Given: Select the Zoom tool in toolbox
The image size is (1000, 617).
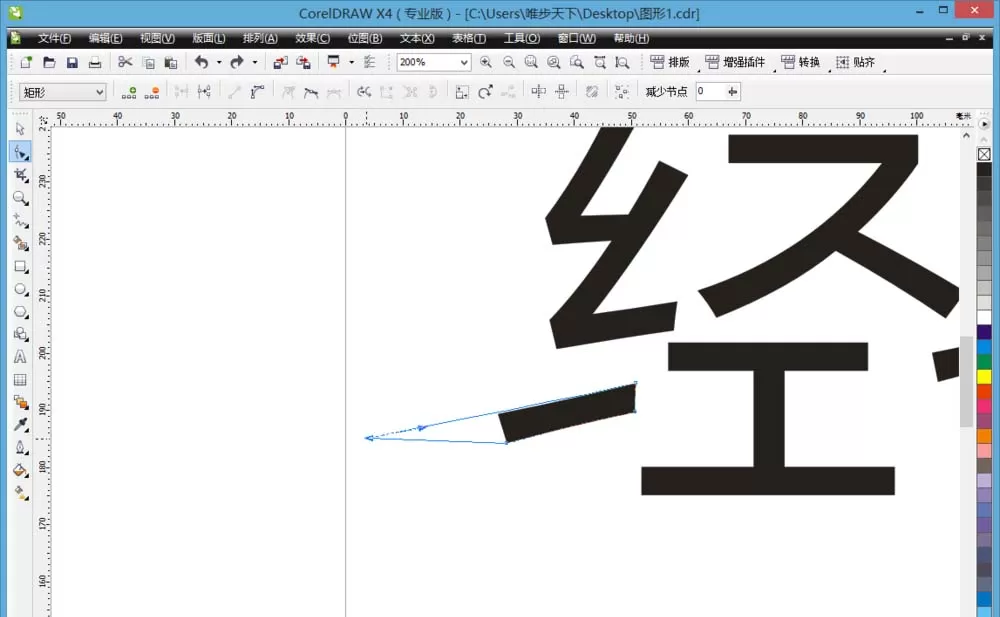Looking at the screenshot, I should (x=20, y=198).
